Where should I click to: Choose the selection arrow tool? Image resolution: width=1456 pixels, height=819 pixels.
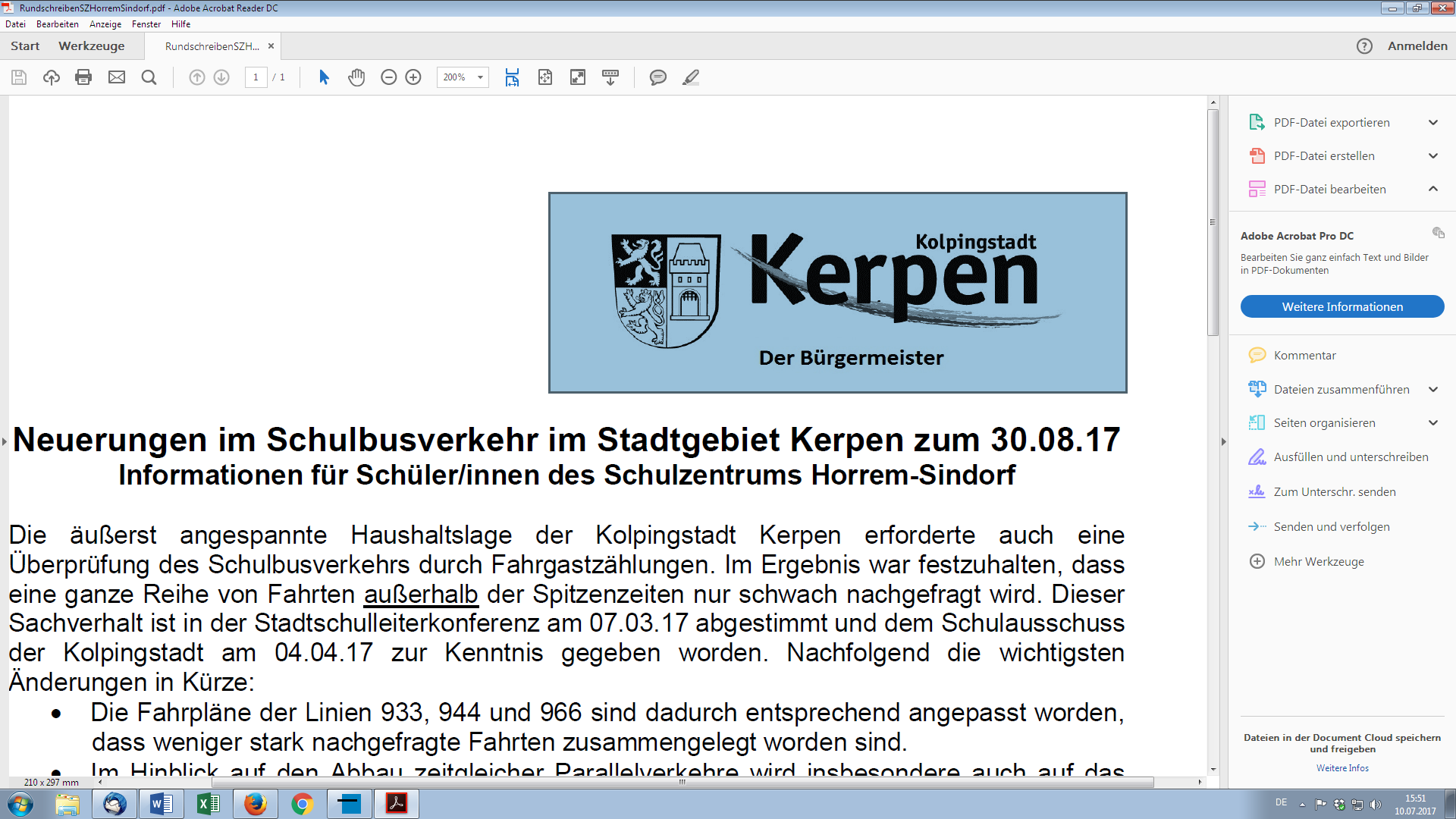(324, 77)
